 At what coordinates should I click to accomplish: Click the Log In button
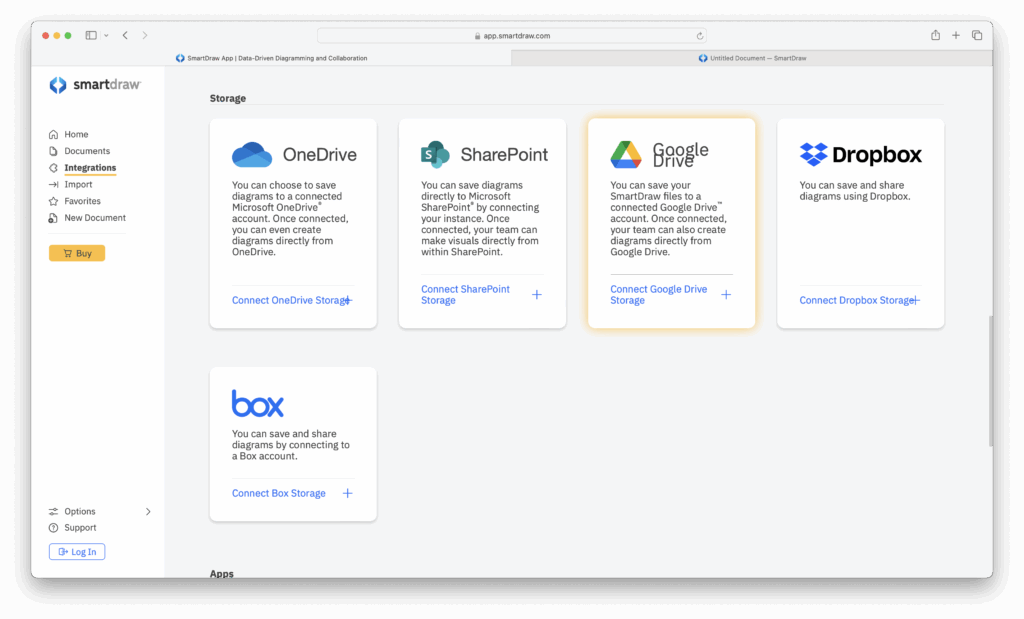click(77, 552)
